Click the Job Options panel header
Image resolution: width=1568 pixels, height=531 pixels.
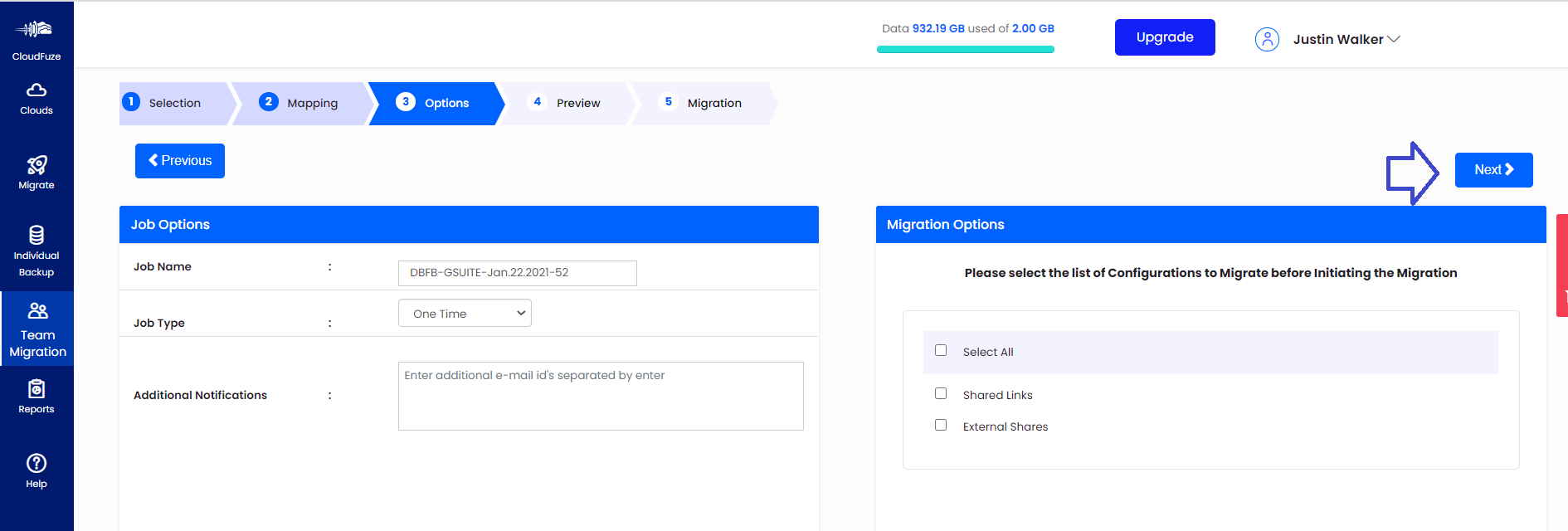469,224
